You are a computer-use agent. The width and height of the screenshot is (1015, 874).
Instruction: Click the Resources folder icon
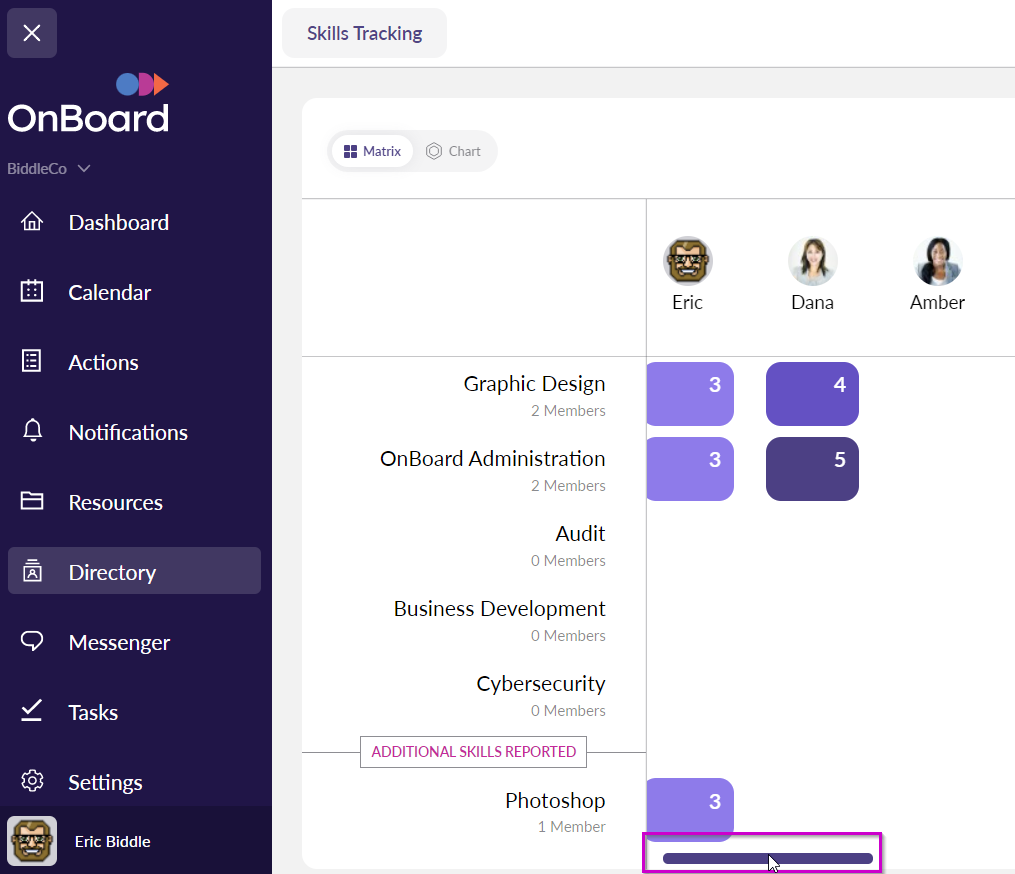[x=32, y=502]
